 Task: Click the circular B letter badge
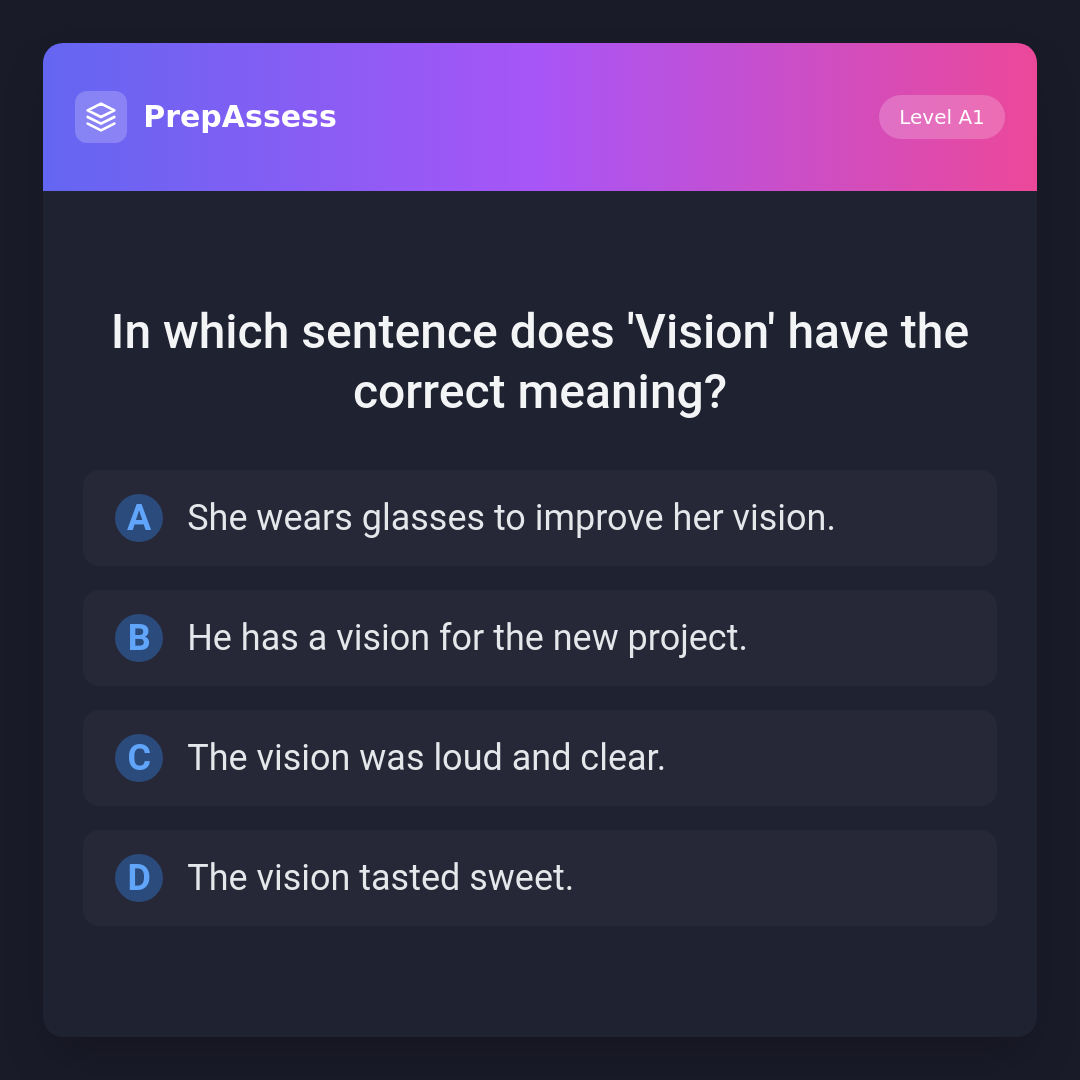139,638
